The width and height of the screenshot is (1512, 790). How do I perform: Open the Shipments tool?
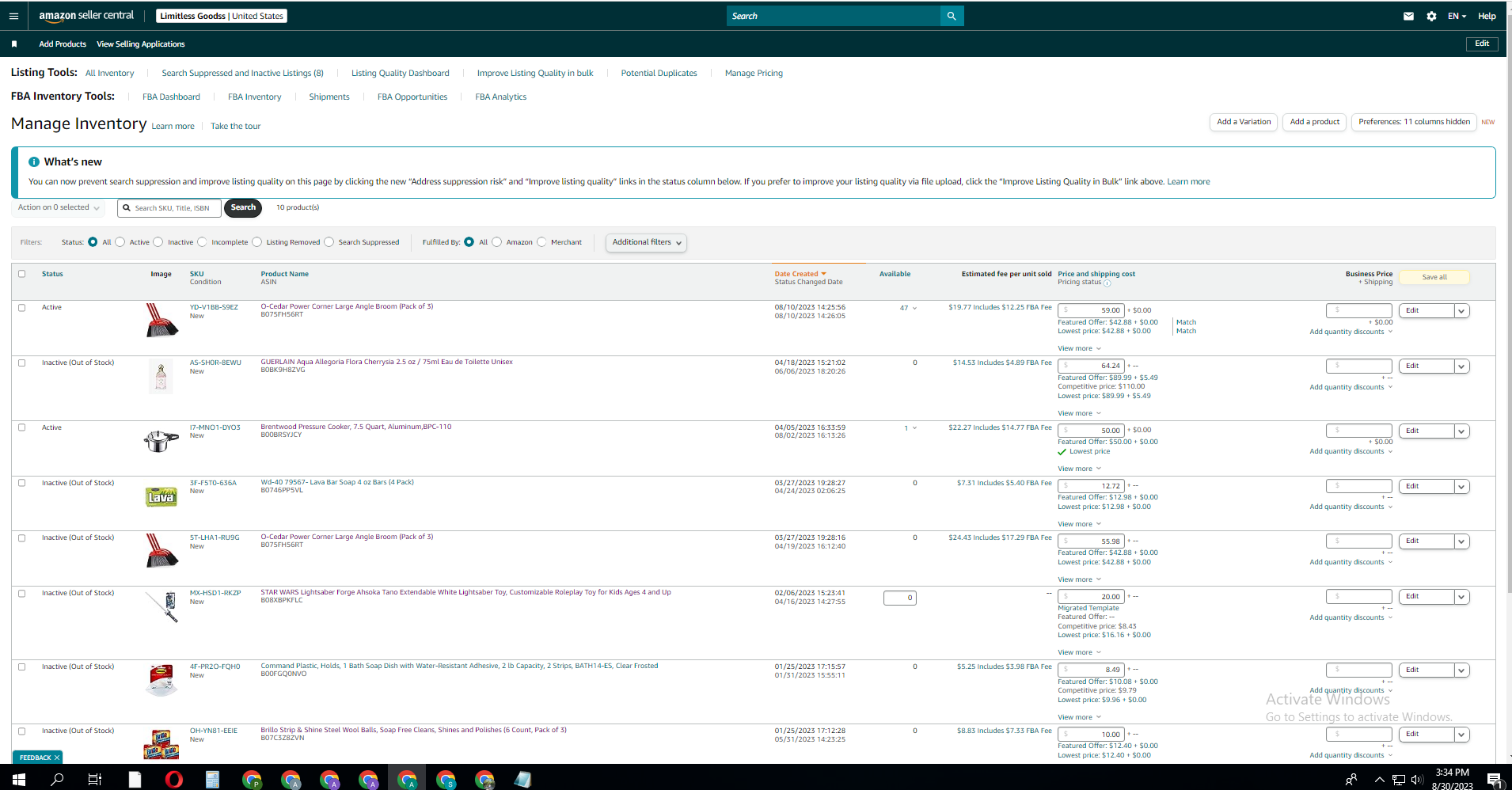tap(329, 97)
